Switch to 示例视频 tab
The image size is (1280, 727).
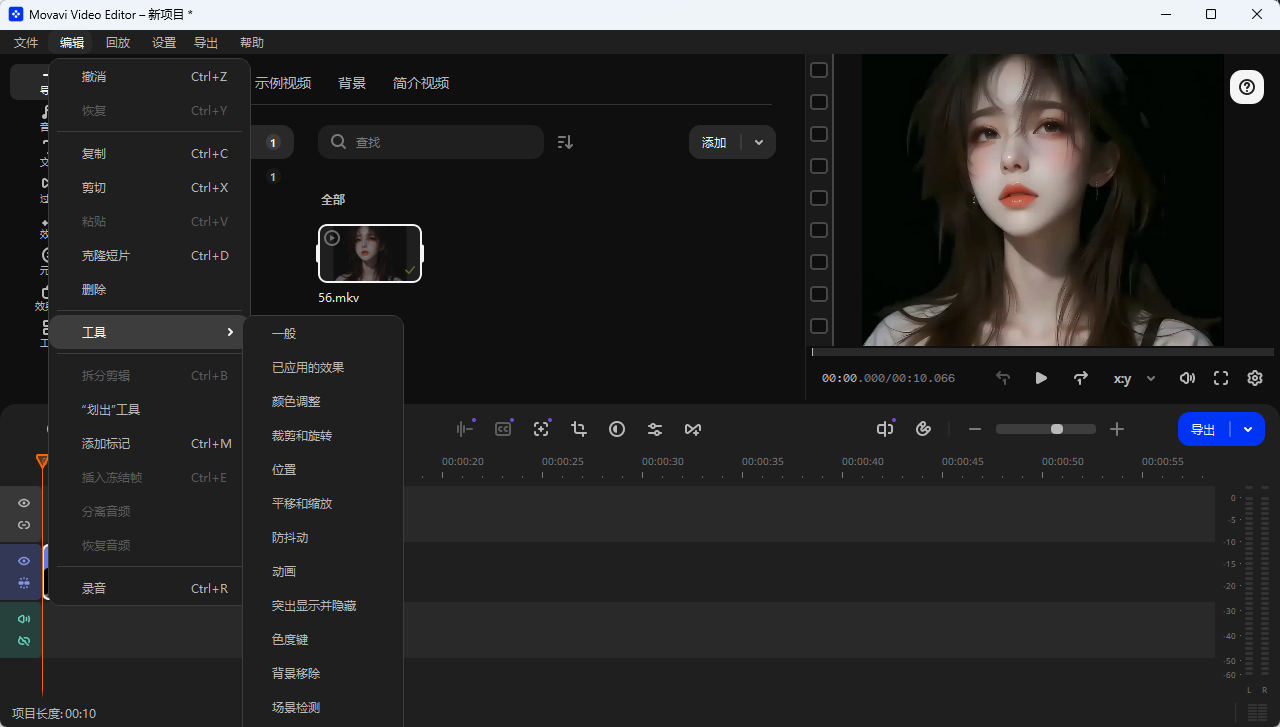tap(283, 83)
